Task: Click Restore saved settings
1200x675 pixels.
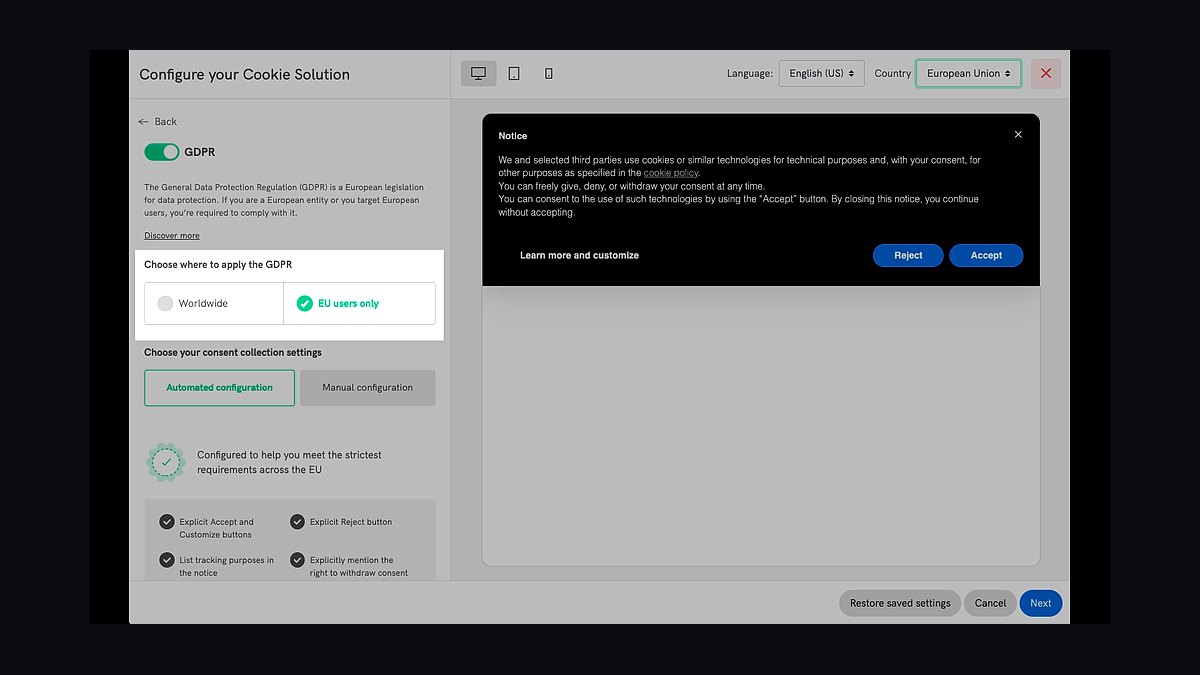Action: coord(900,603)
